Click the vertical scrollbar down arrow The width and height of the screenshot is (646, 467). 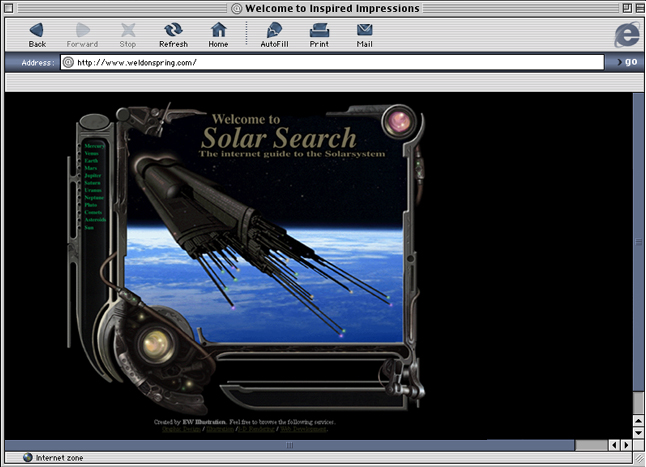(x=638, y=429)
